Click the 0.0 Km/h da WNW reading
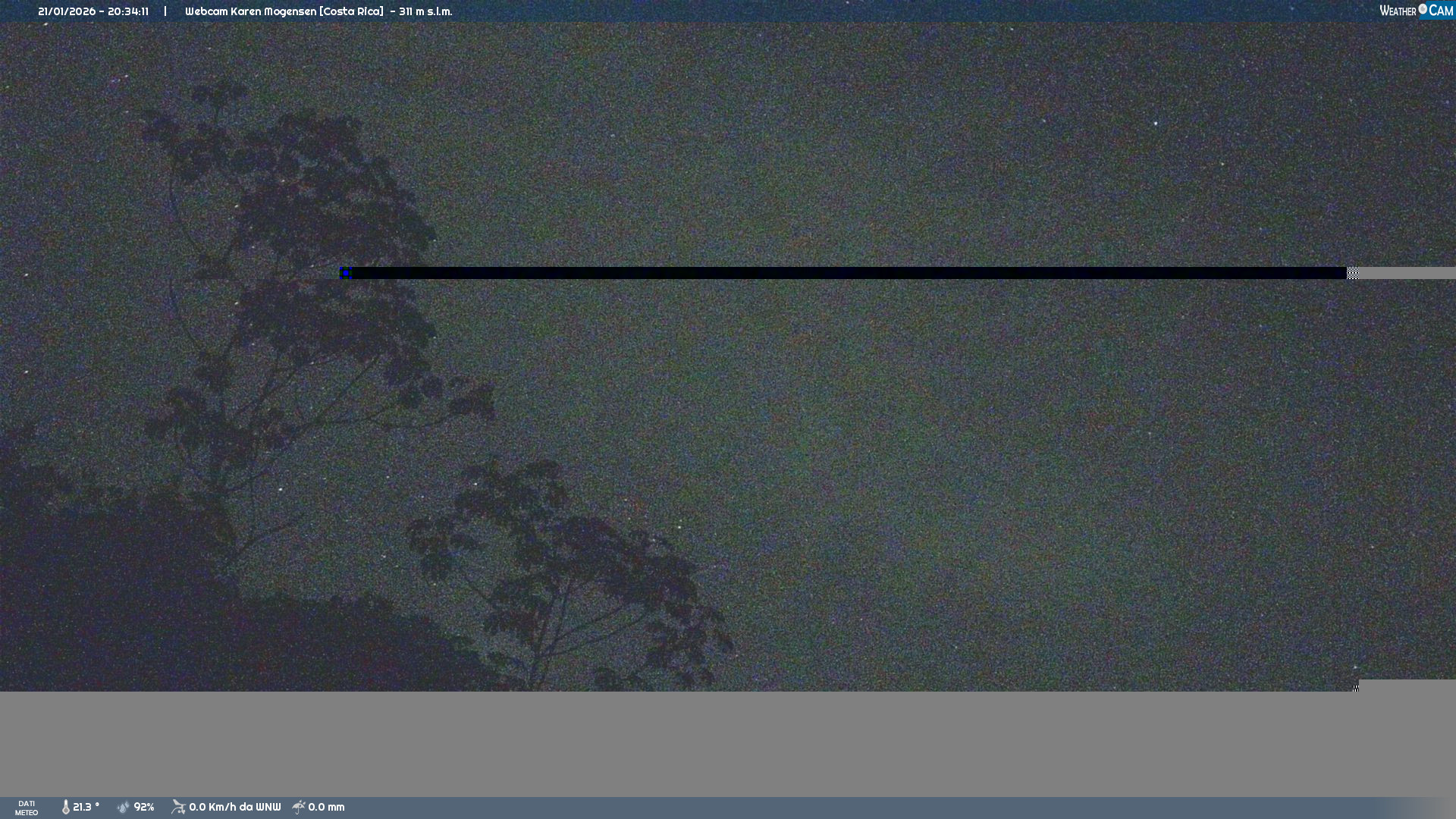 pyautogui.click(x=234, y=807)
